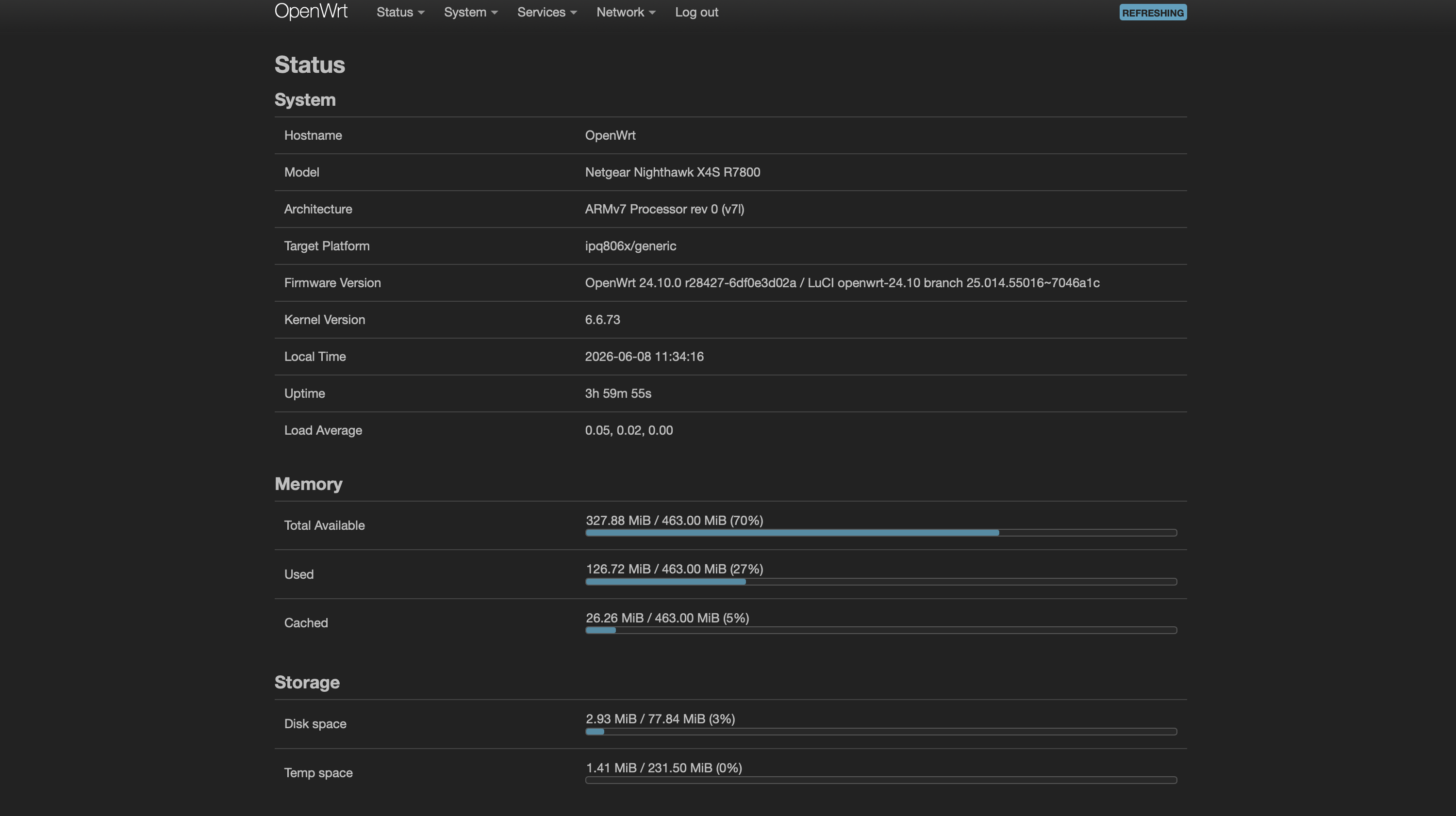Click the Cached memory label
Viewport: 1456px width, 816px height.
click(x=306, y=623)
